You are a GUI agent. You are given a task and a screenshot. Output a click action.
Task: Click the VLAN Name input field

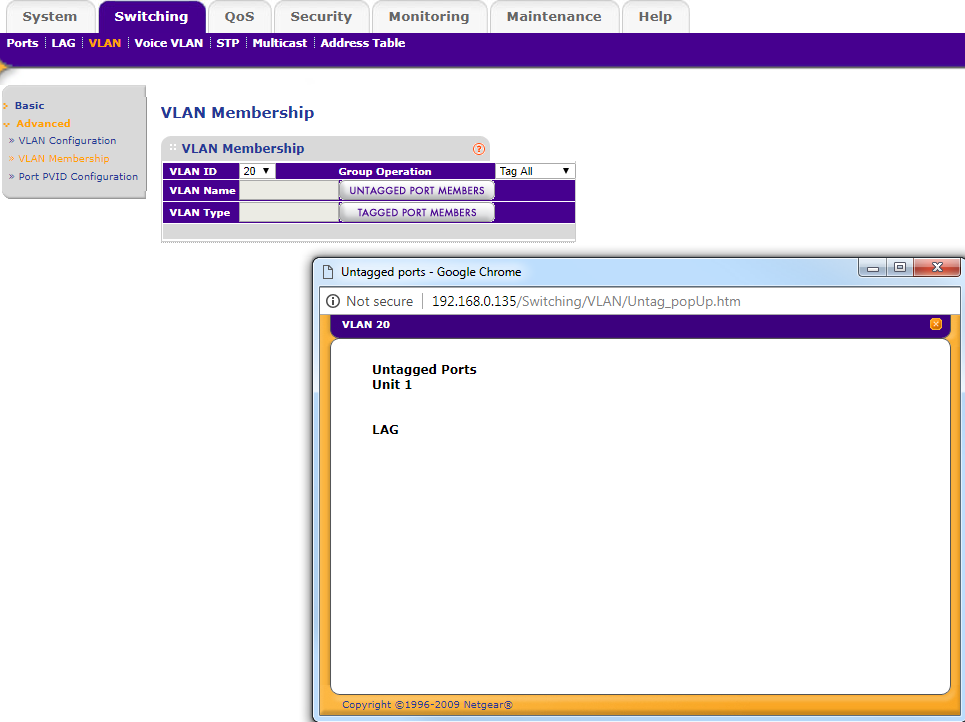(289, 190)
